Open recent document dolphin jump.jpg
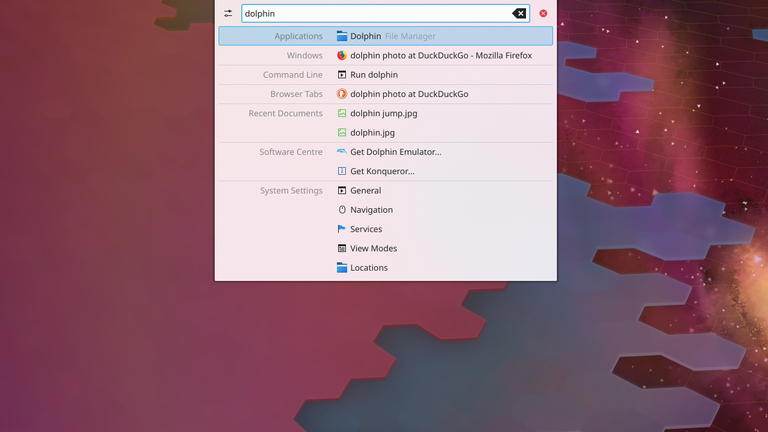This screenshot has height=432, width=768. tap(385, 113)
